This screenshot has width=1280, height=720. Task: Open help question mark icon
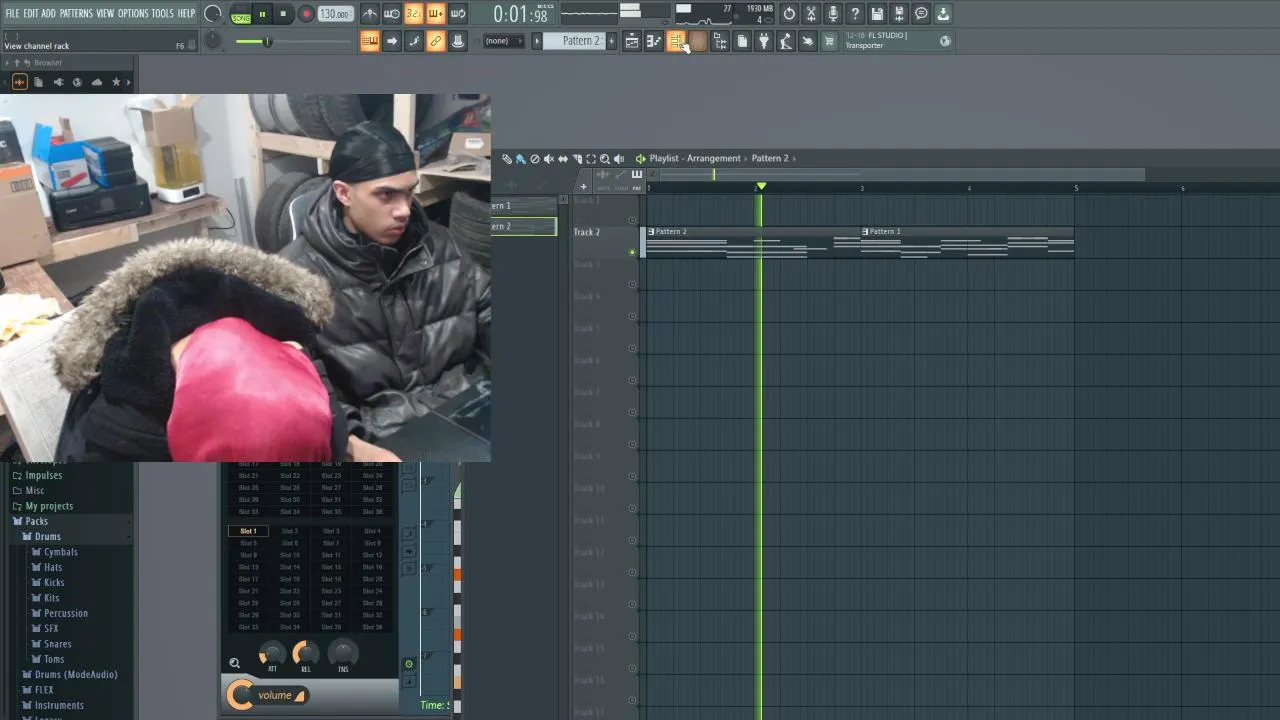tap(855, 14)
